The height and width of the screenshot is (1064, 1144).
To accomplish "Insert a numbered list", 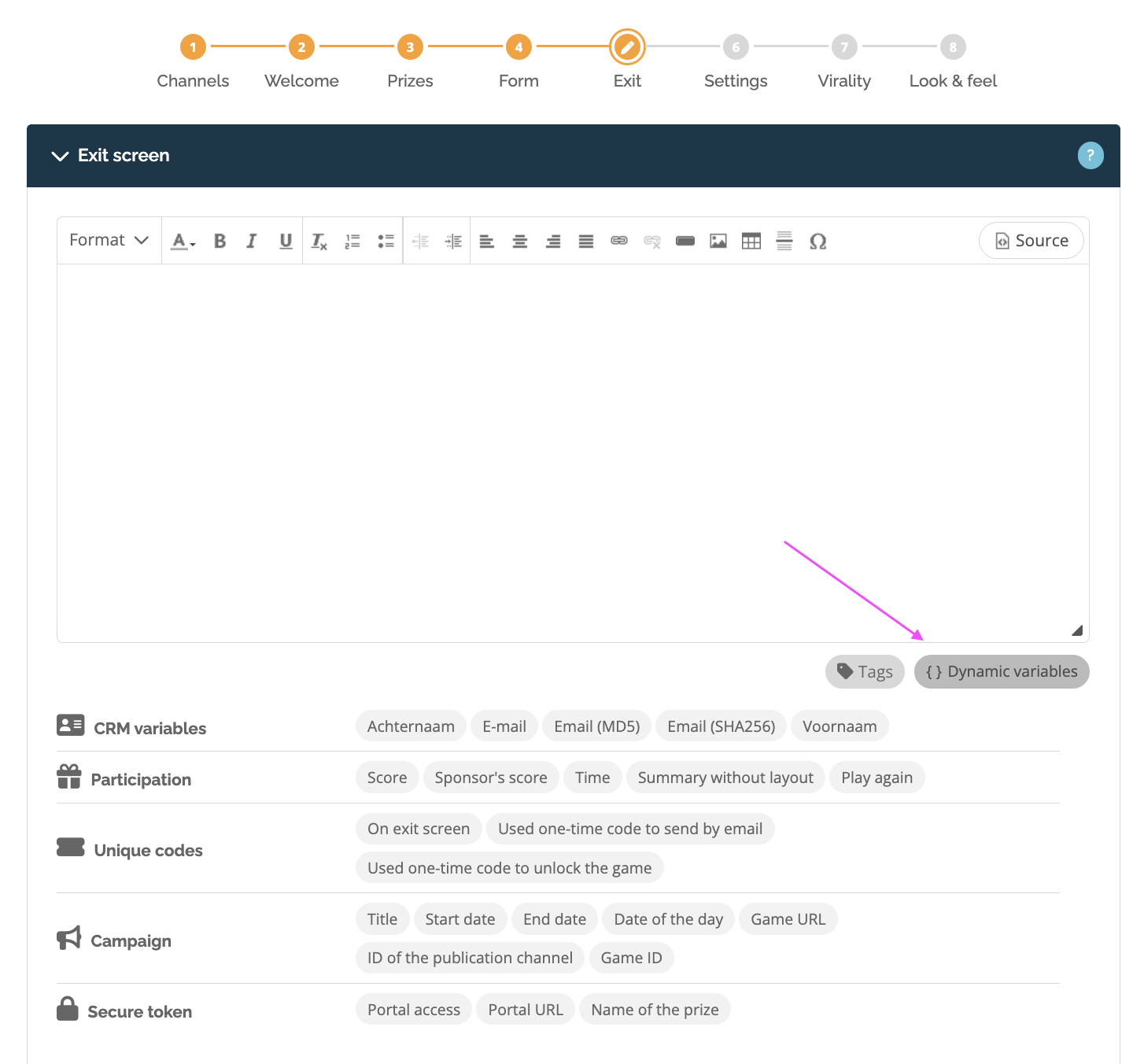I will 352,241.
